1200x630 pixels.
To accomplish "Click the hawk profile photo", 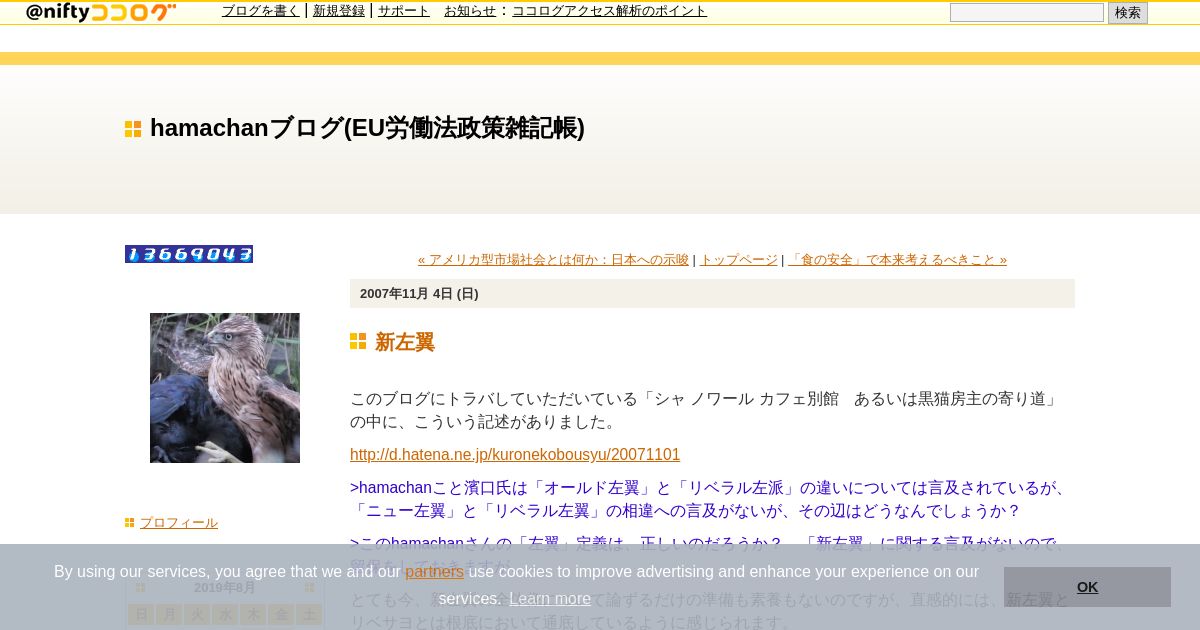I will (x=225, y=388).
